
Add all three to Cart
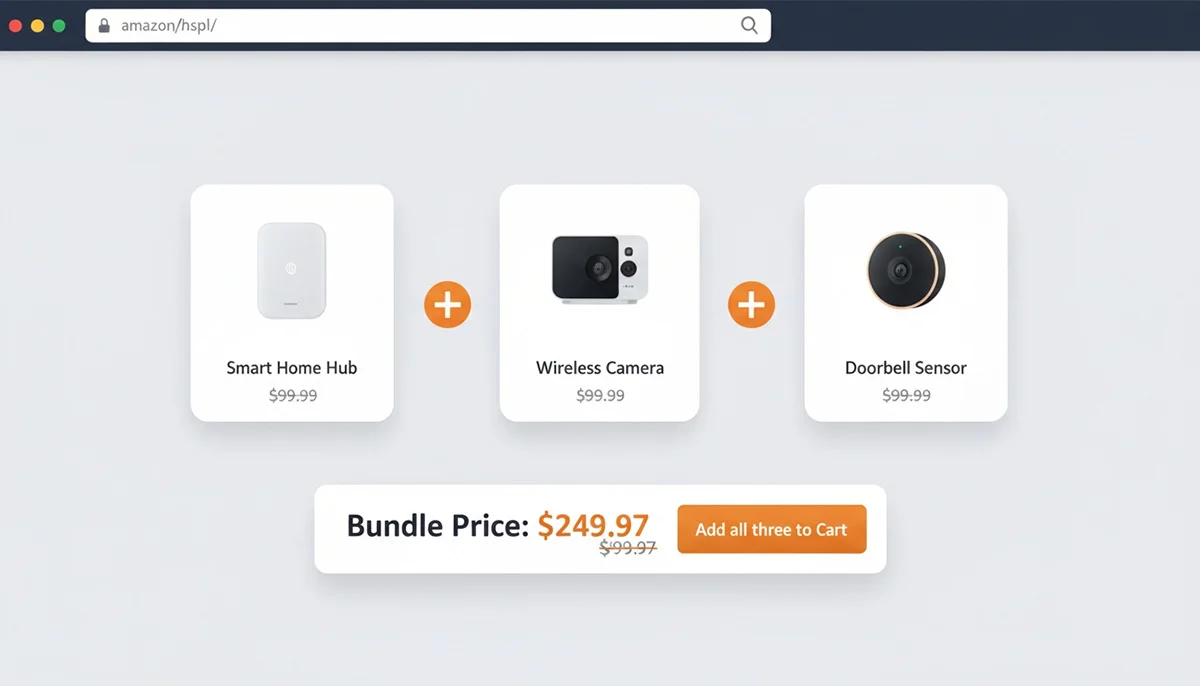772,529
